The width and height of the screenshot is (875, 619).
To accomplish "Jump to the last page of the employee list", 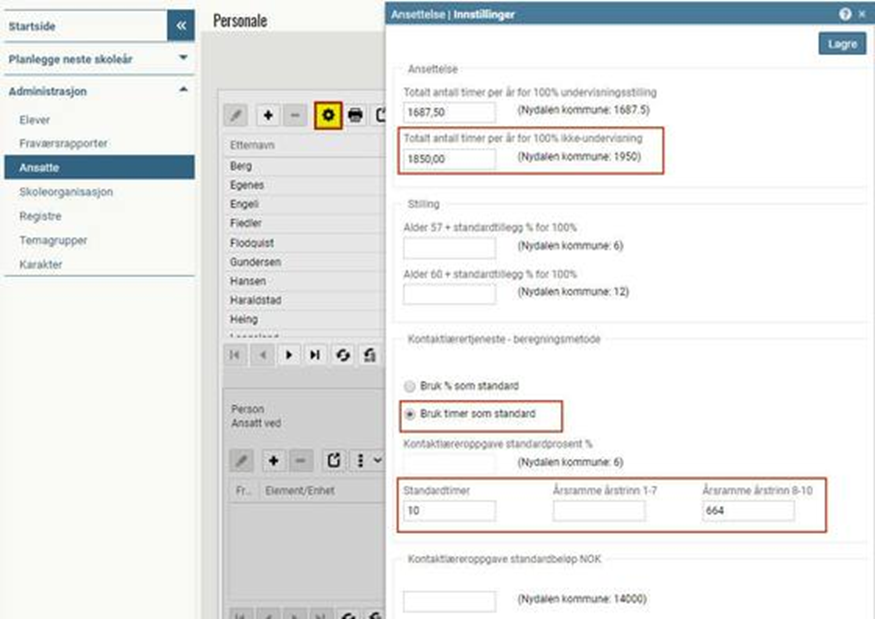I will click(315, 355).
